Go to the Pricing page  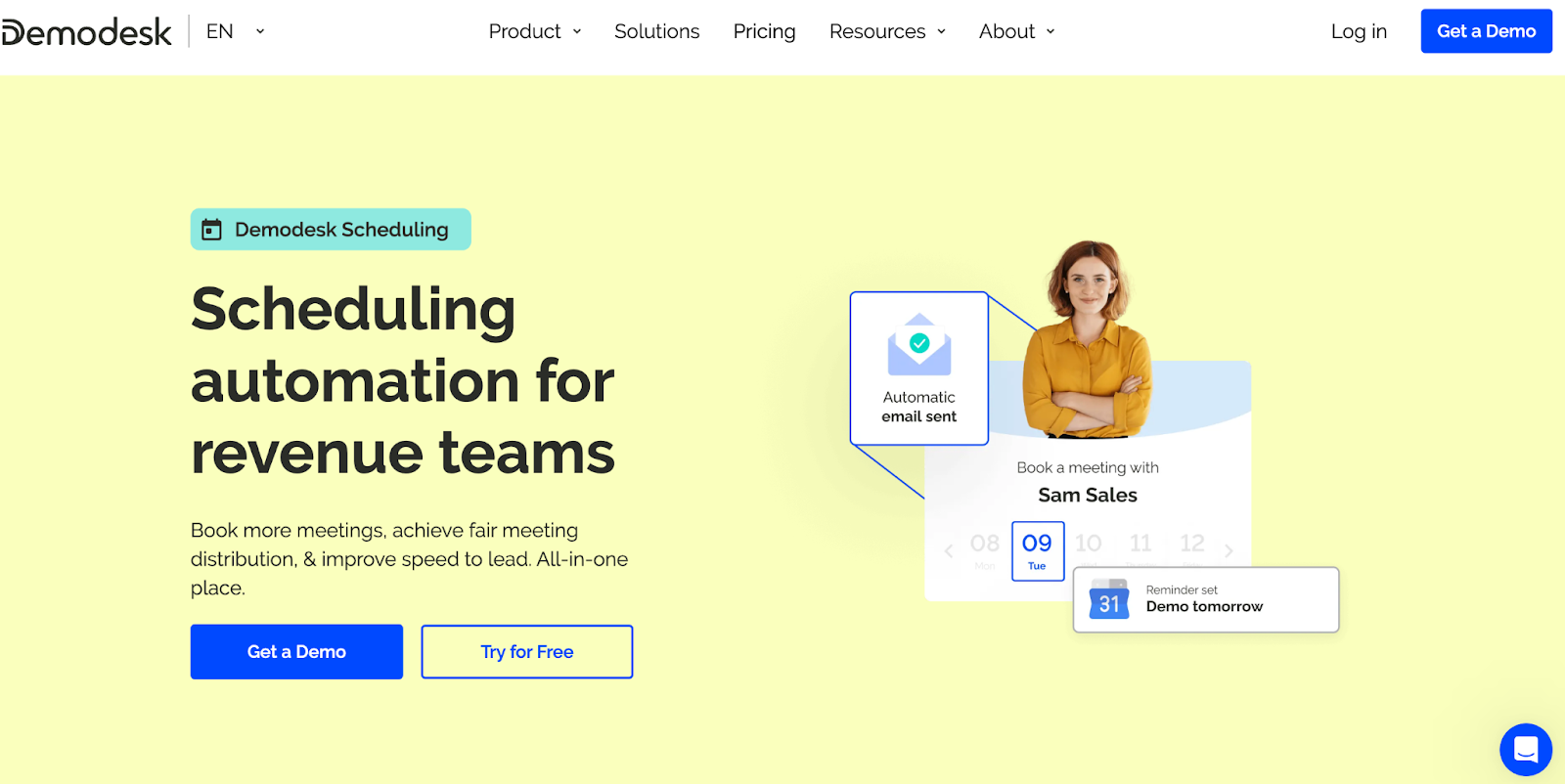765,31
